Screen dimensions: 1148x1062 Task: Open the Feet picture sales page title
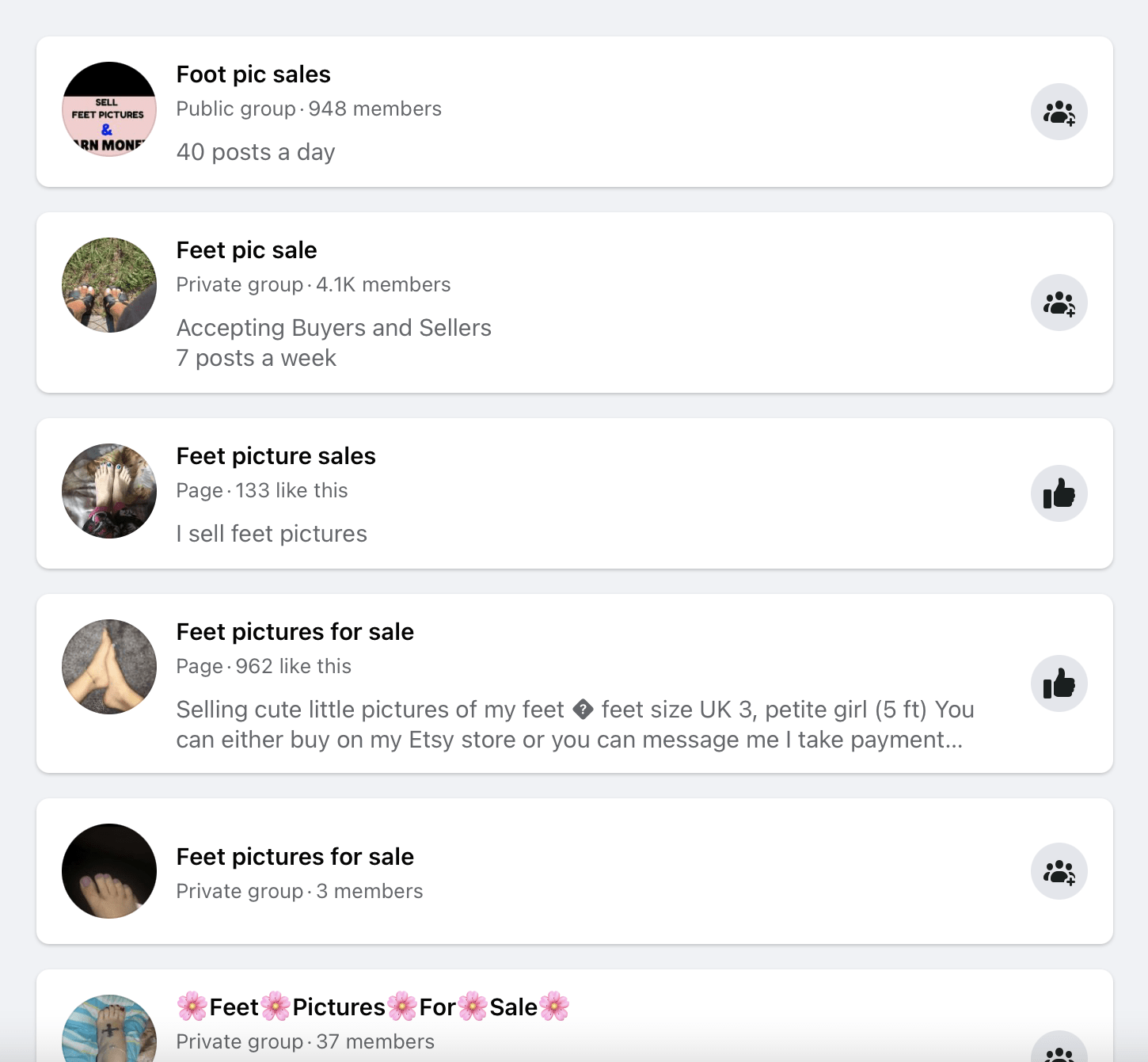tap(276, 456)
